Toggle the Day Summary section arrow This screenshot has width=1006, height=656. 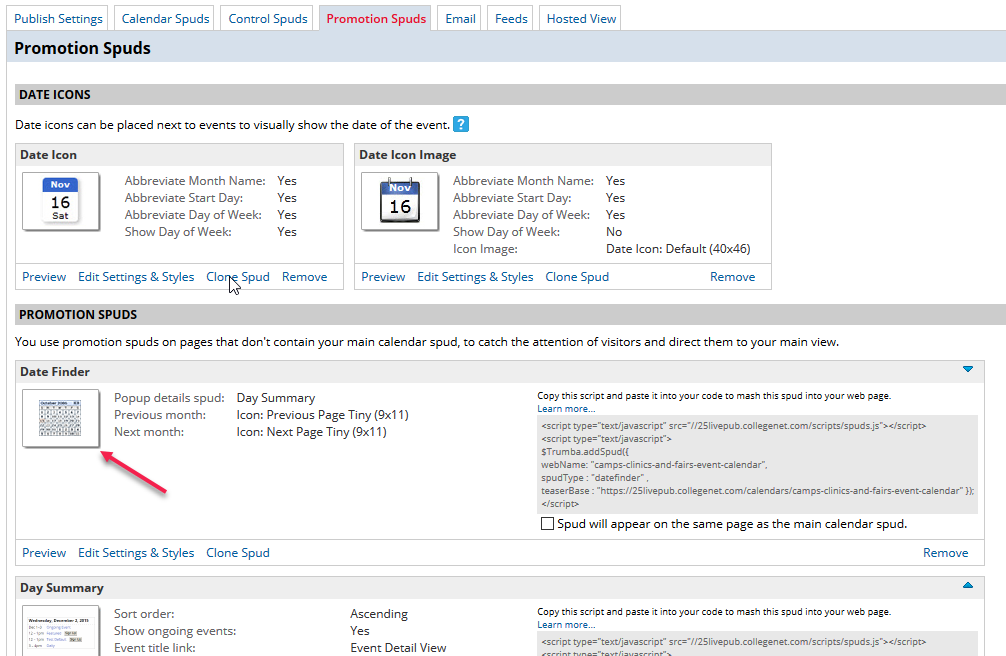click(968, 585)
